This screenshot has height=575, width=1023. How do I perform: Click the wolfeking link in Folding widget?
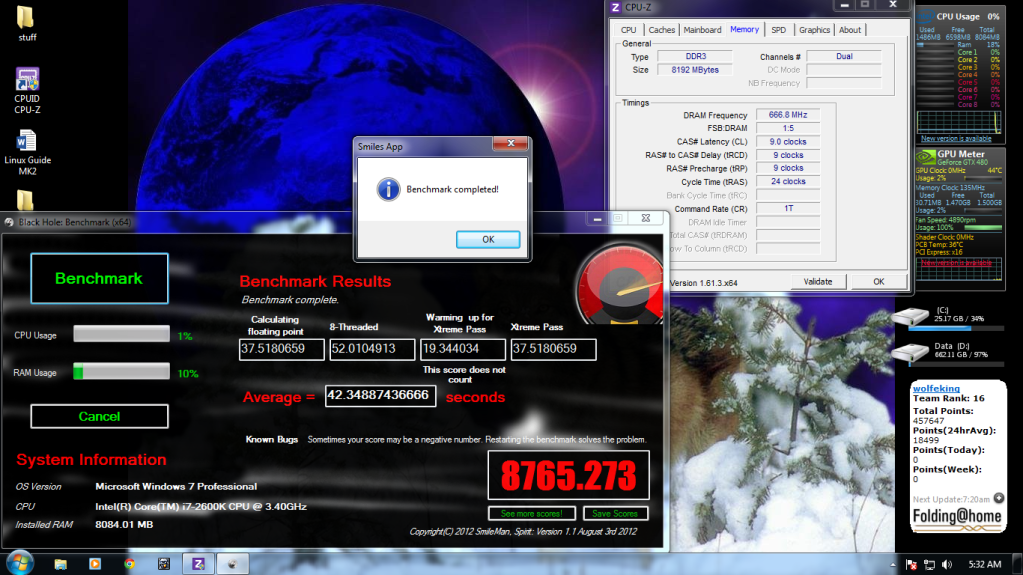point(936,388)
